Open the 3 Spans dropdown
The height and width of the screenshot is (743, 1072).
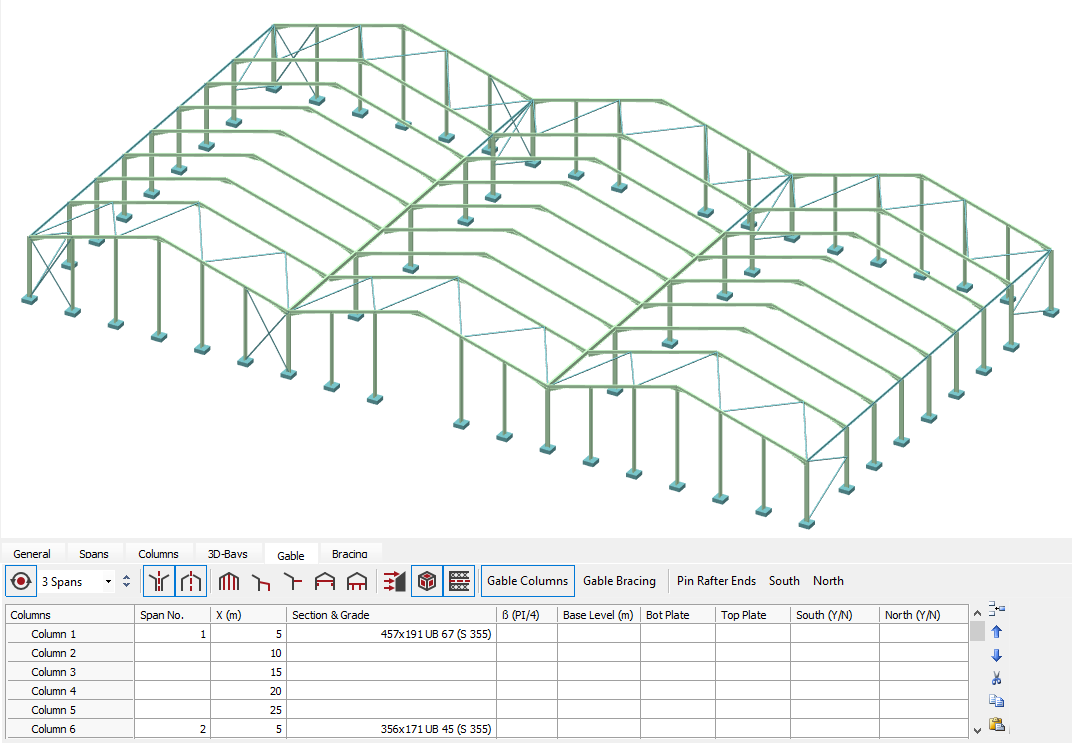[108, 581]
